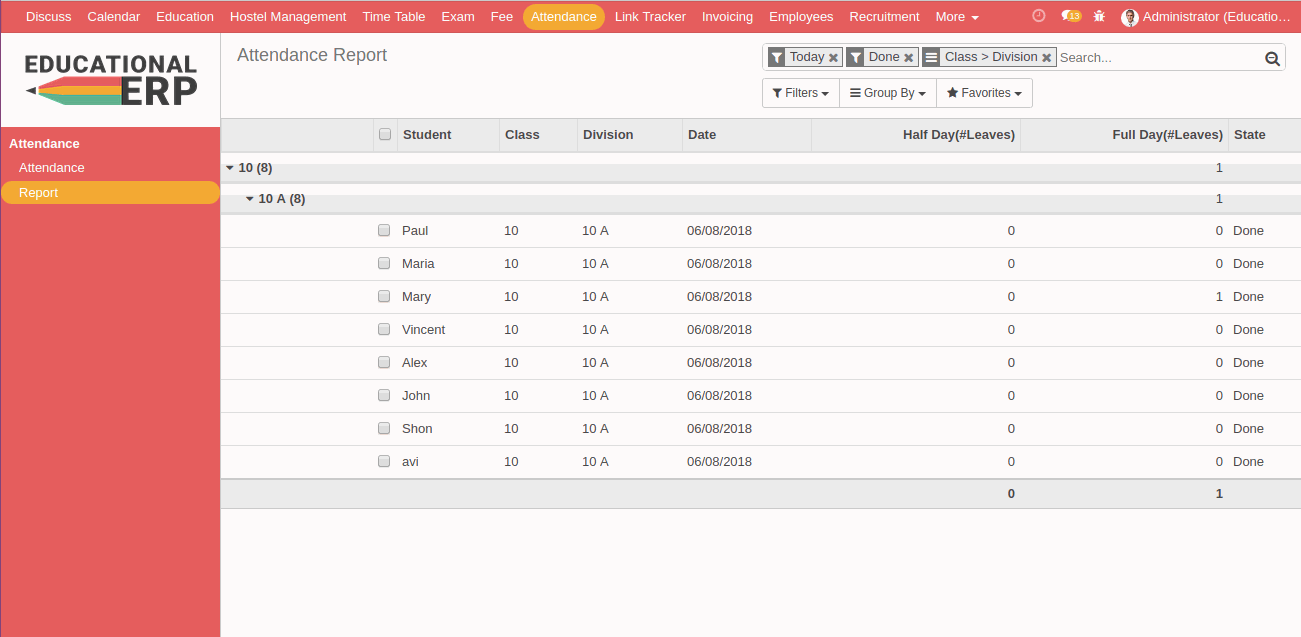Open the clock activities icon

click(1038, 16)
